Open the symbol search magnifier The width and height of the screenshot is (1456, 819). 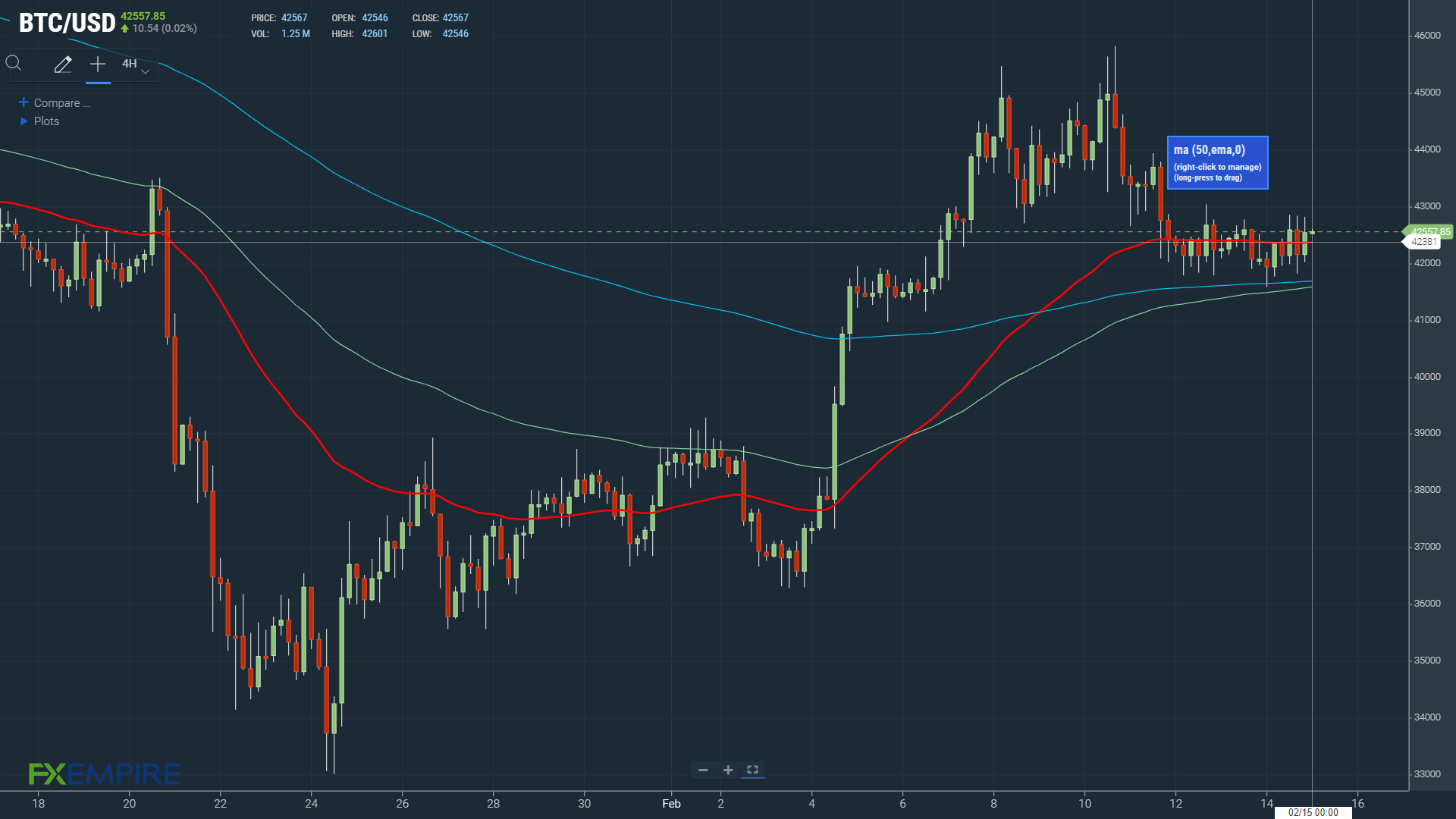pos(14,64)
